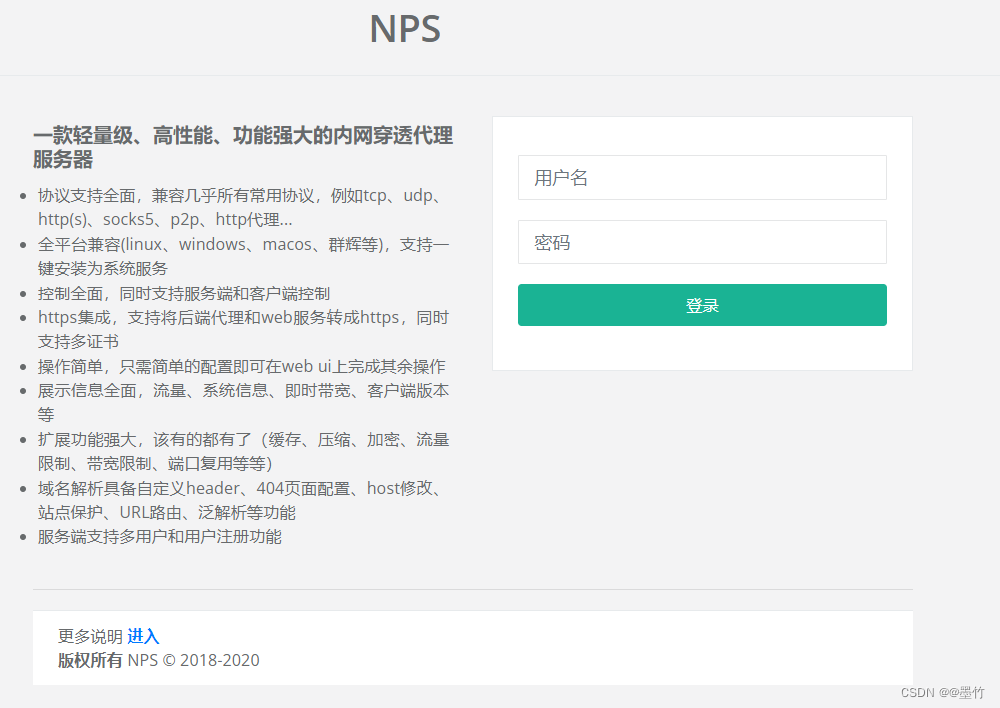
Task: Click the bullet about 域名解析 custom header
Action: click(243, 499)
